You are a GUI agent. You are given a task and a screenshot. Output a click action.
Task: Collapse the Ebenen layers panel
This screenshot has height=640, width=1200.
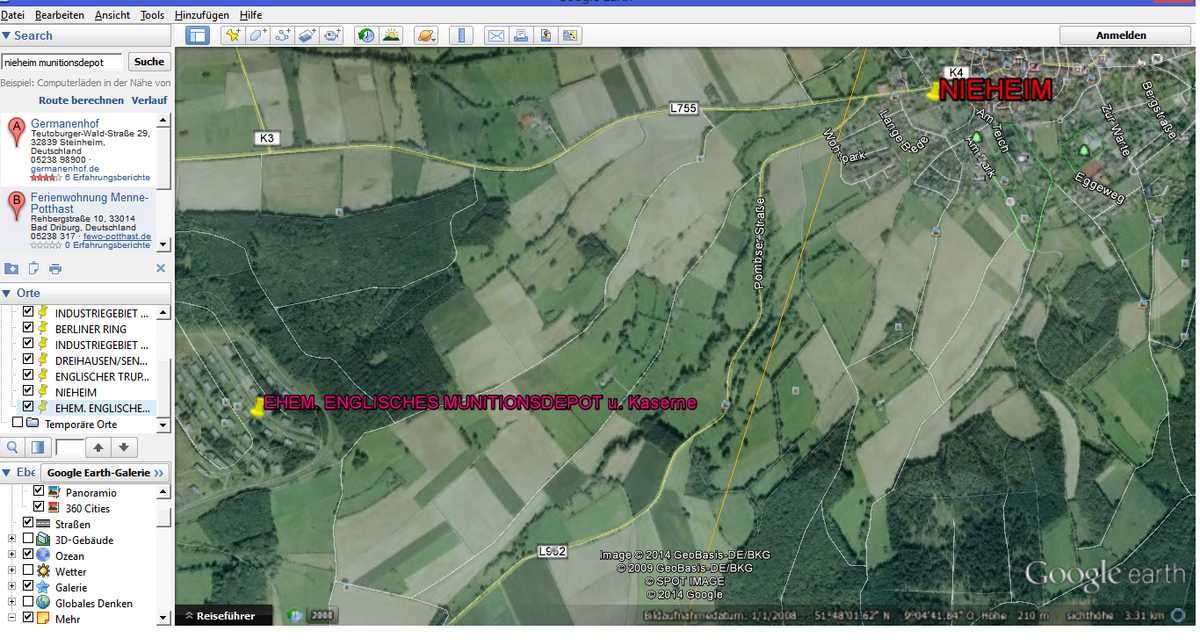tap(6, 472)
